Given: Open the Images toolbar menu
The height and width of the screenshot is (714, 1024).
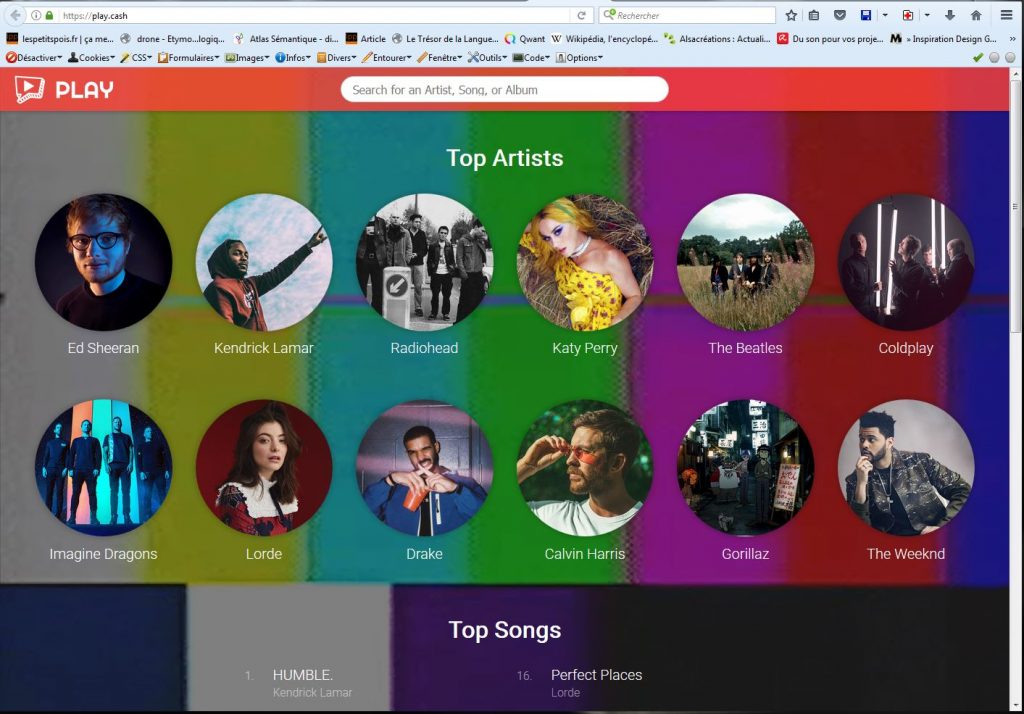Looking at the screenshot, I should (x=247, y=58).
